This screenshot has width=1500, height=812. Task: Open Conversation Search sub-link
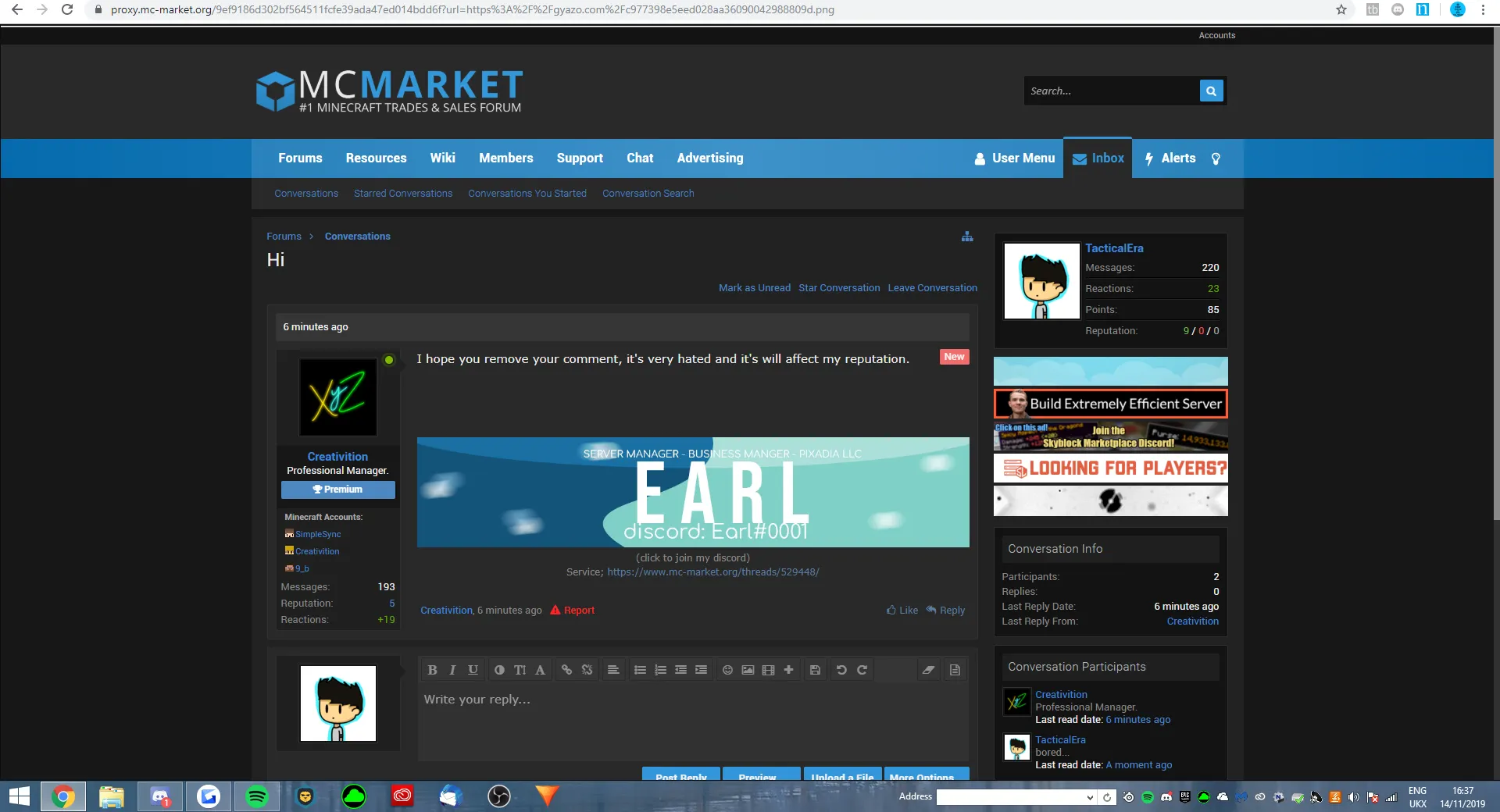648,194
